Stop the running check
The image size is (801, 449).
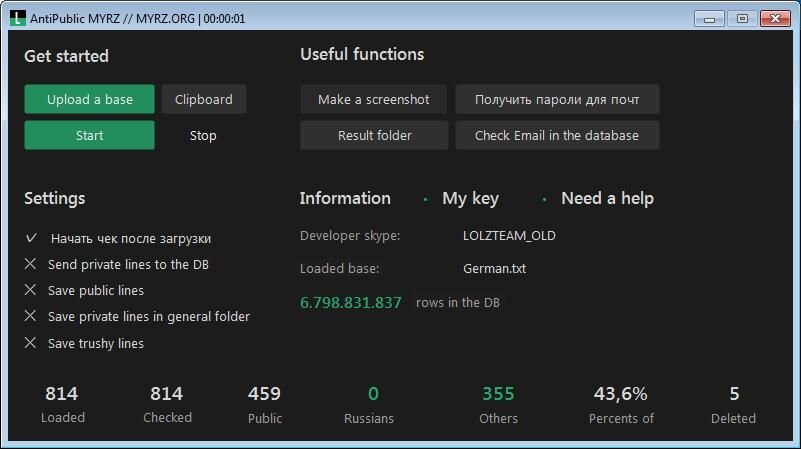point(203,135)
